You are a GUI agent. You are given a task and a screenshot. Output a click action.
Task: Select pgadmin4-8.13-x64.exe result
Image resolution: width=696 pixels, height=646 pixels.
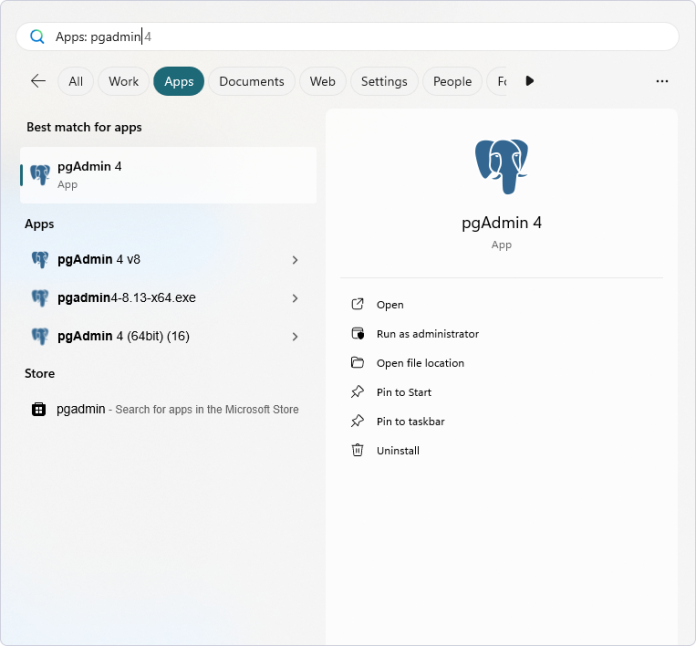click(168, 297)
